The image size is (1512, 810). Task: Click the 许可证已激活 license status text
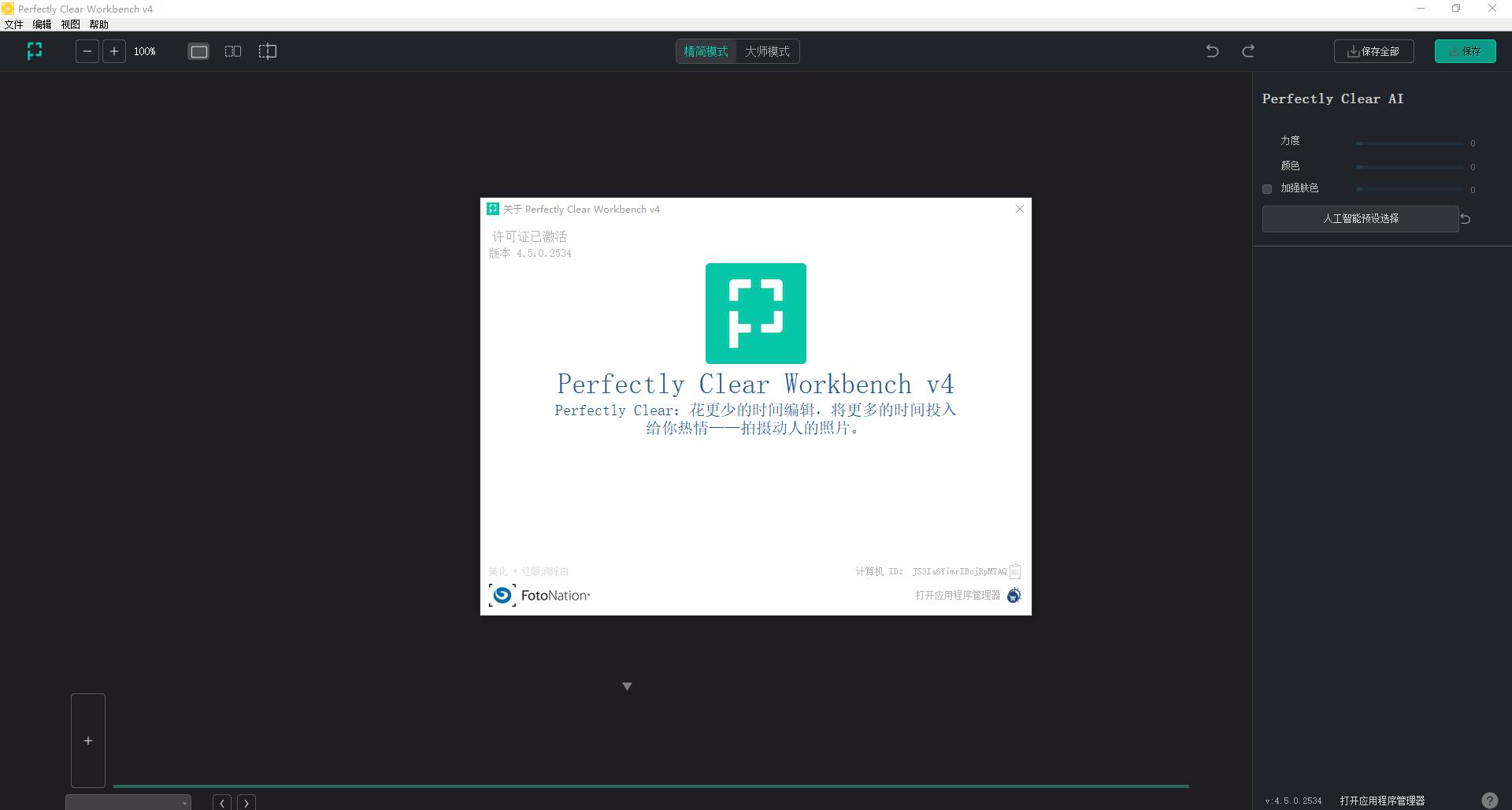[529, 236]
